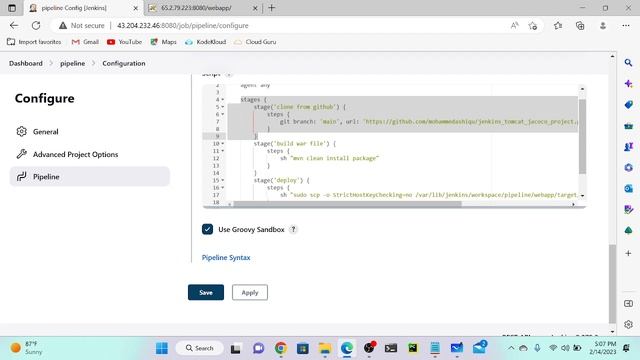Click the address bar URL
The height and width of the screenshot is (360, 640).
click(x=183, y=25)
